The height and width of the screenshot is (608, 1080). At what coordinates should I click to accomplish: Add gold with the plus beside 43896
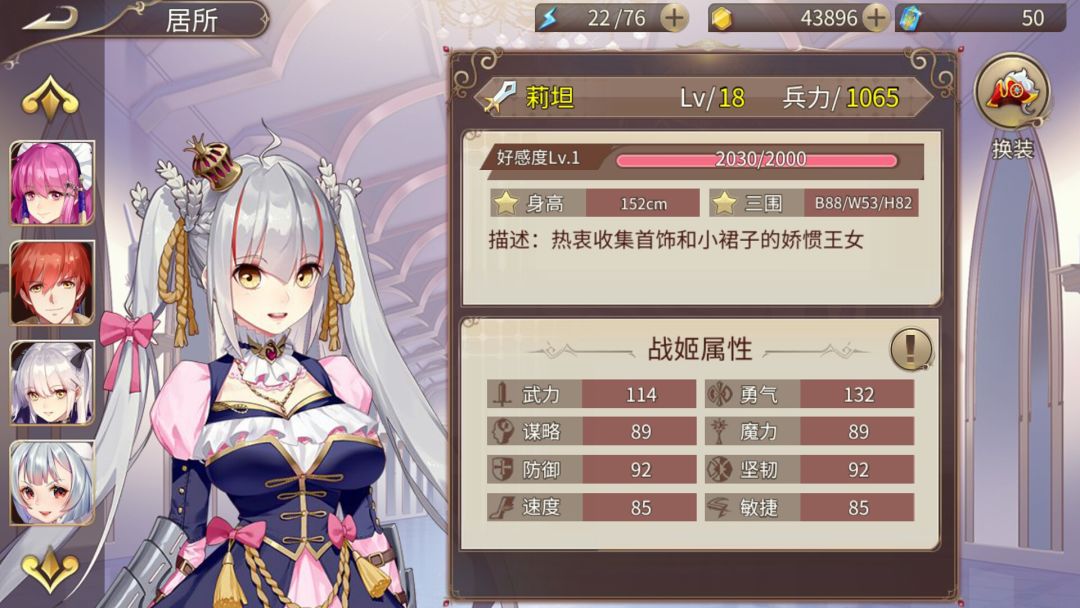[875, 18]
